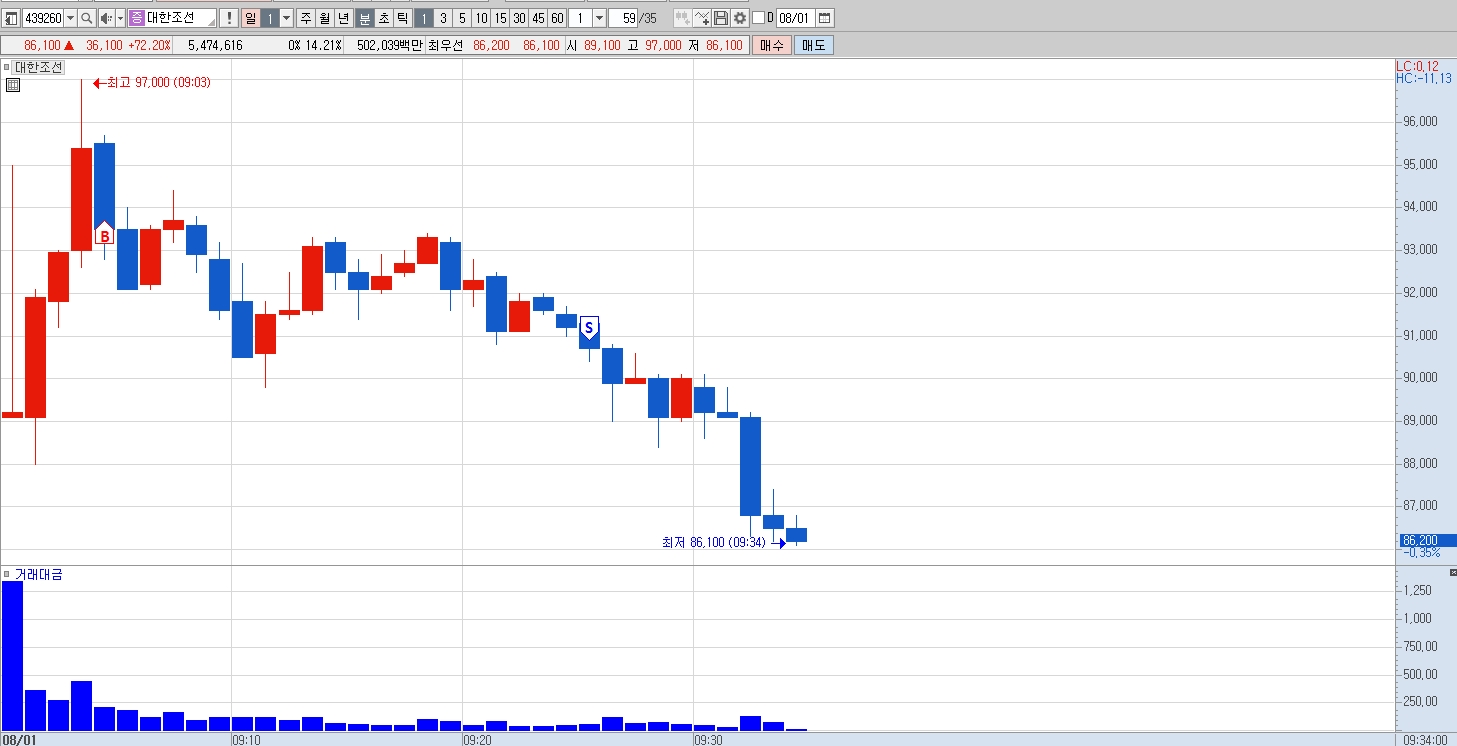The image size is (1457, 746).
Task: Select the 분 (minute) chart period toggle
Action: pyautogui.click(x=364, y=18)
